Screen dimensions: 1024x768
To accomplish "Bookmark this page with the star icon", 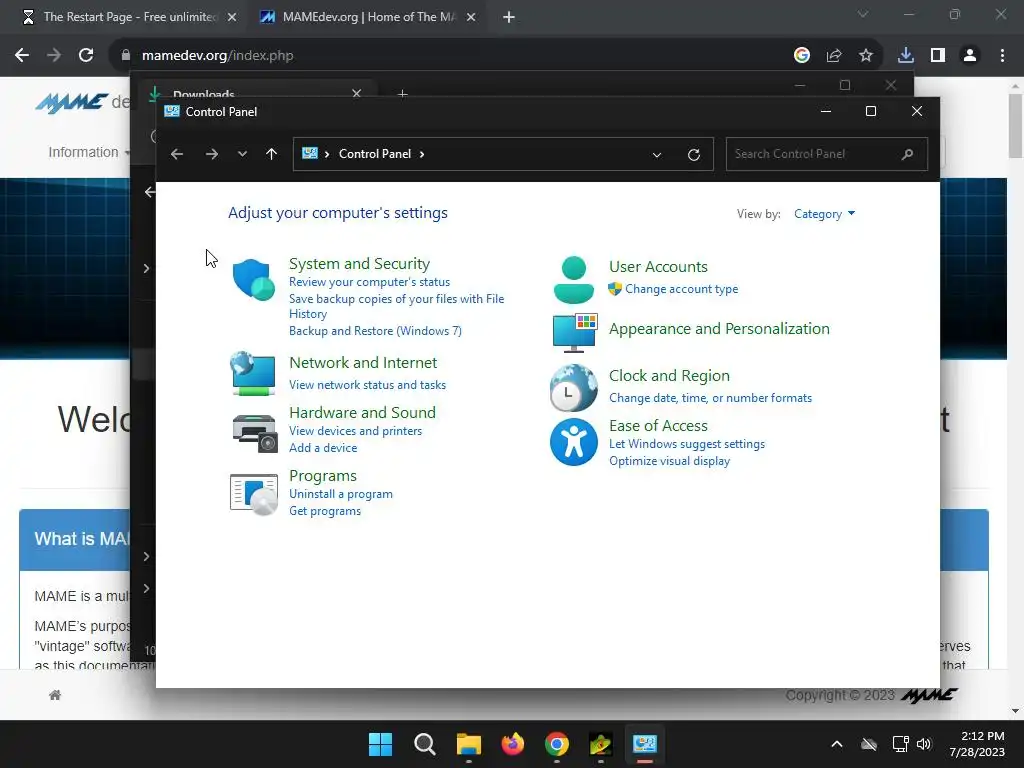I will [x=866, y=56].
